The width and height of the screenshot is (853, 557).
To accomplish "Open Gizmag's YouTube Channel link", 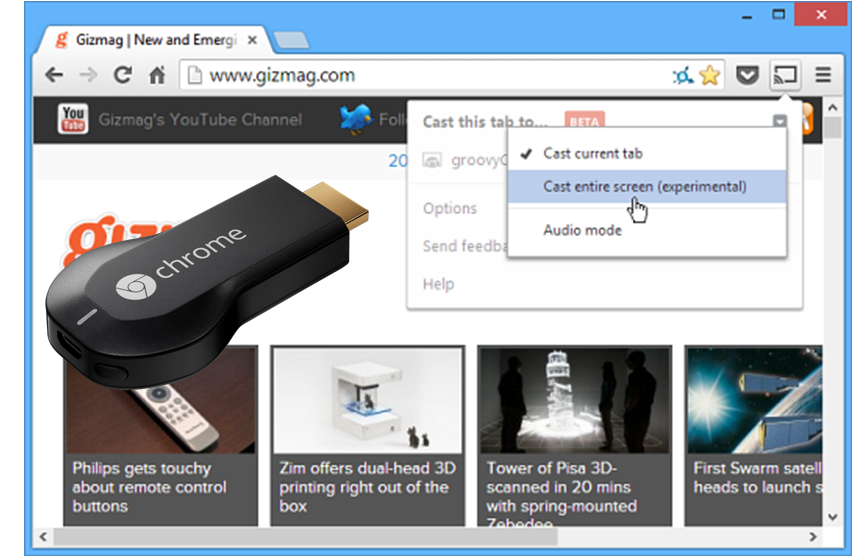I will point(200,120).
